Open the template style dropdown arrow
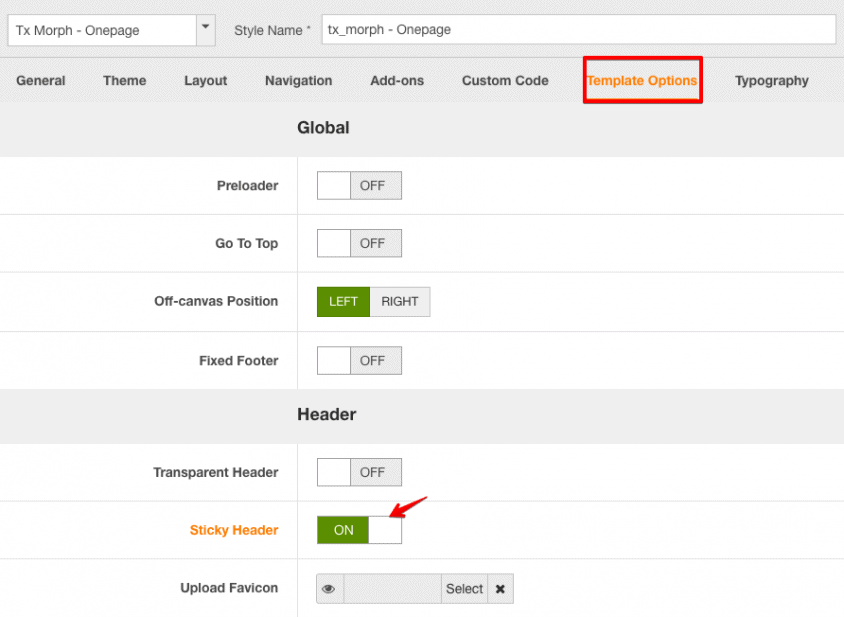Viewport: 844px width, 617px height. pos(206,30)
